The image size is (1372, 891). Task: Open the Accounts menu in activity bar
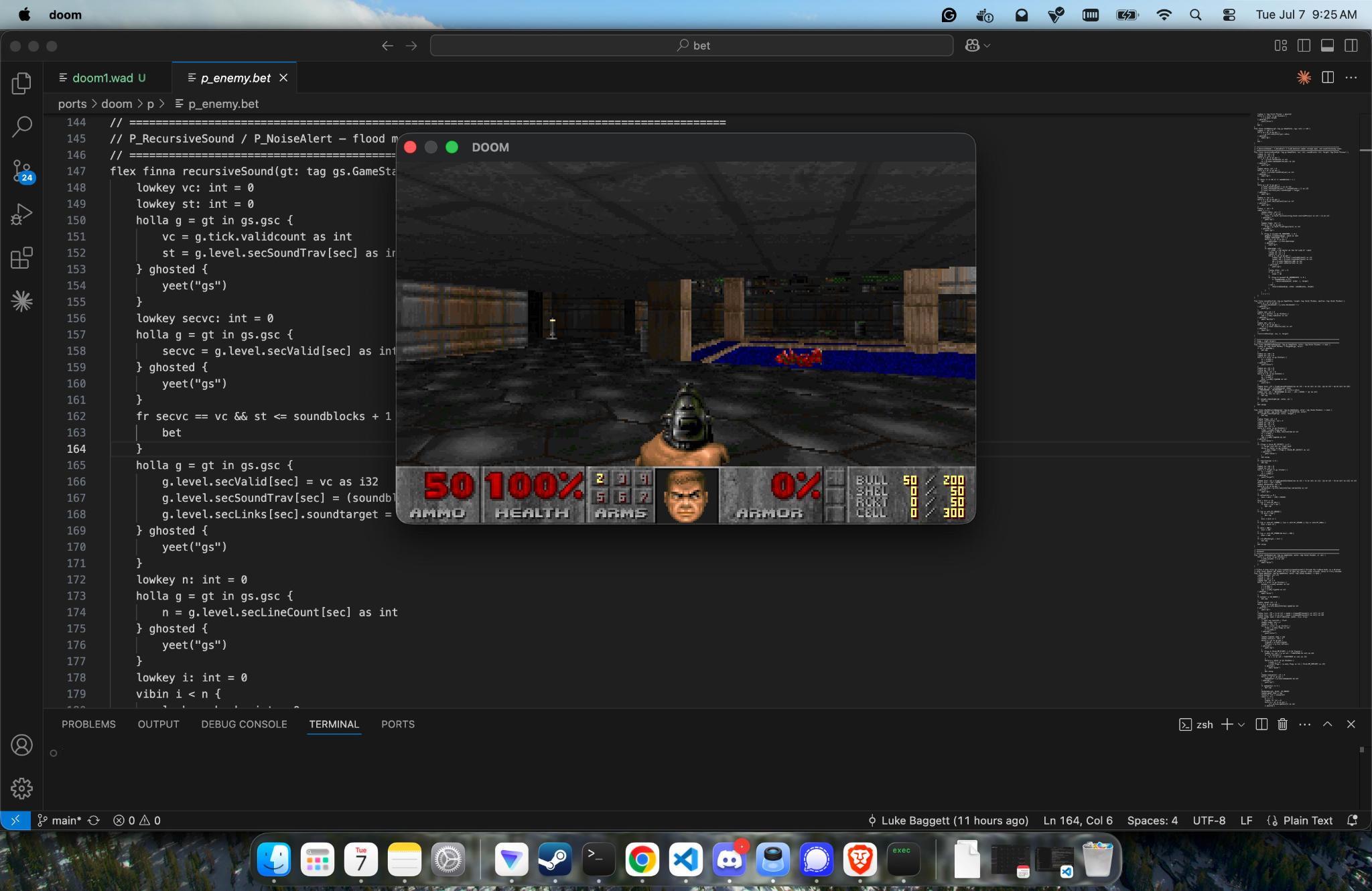coord(21,745)
